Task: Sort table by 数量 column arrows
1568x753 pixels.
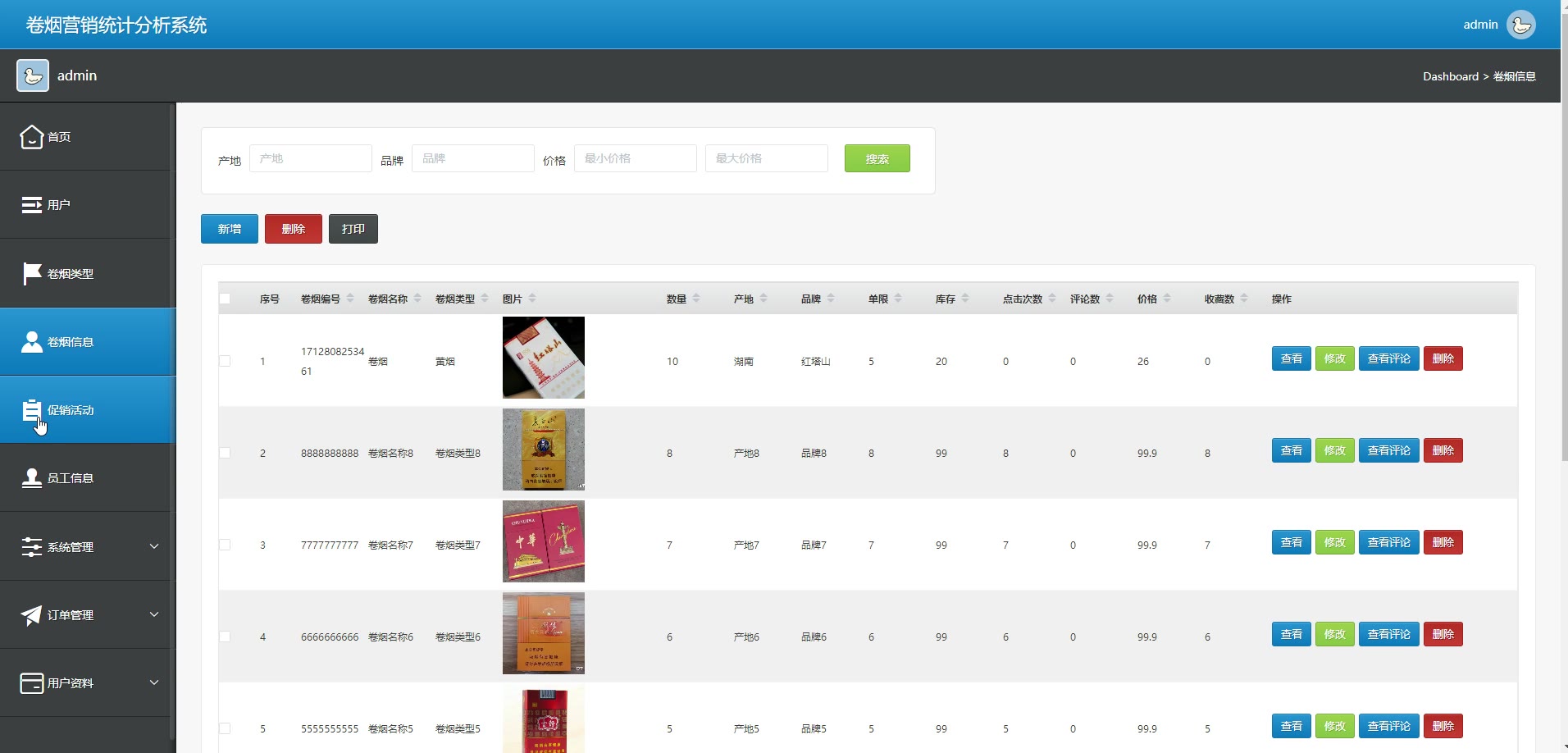Action: click(x=696, y=299)
